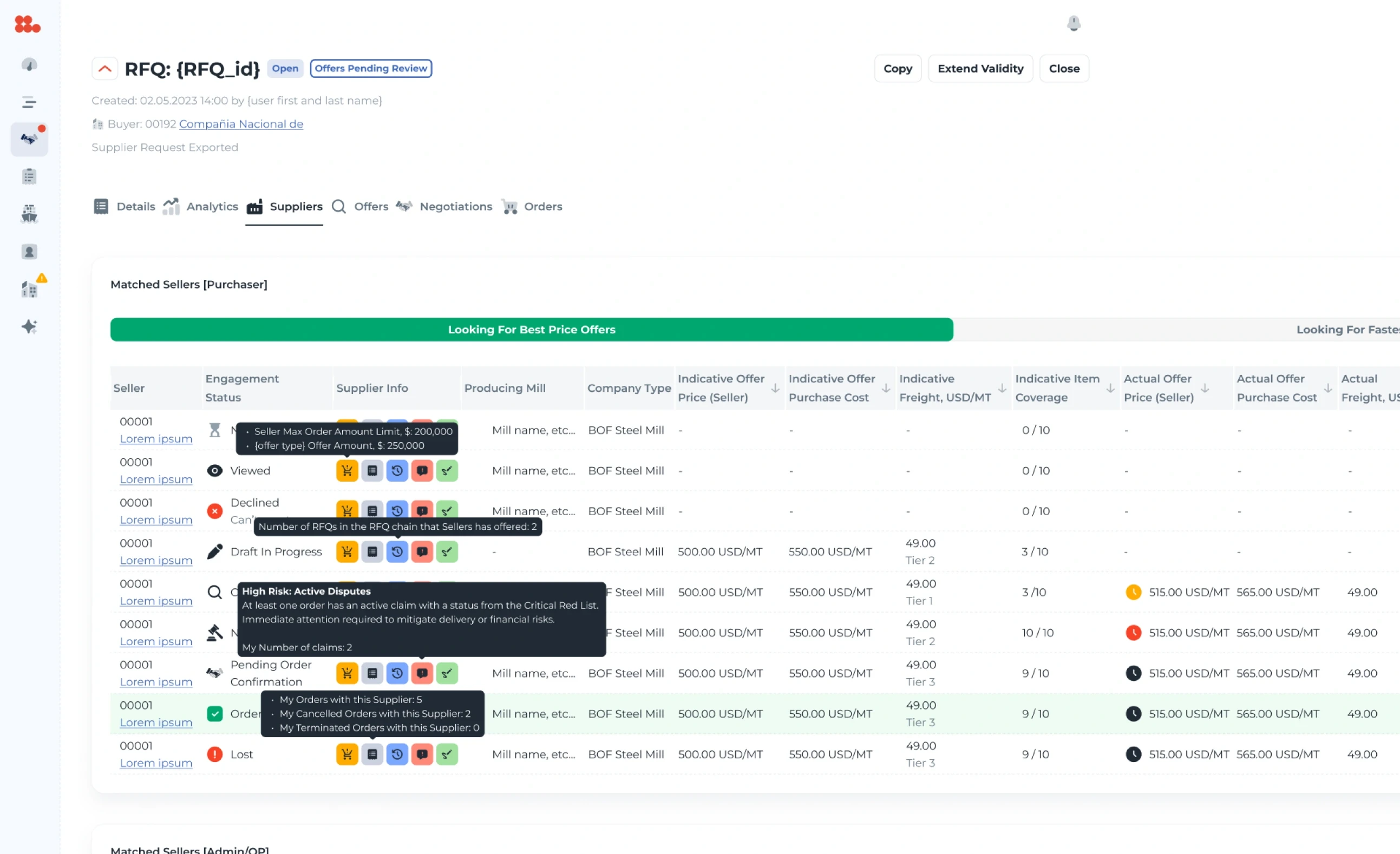The width and height of the screenshot is (1400, 854).
Task: Click the orange cart icon in Viewed row
Action: click(347, 471)
